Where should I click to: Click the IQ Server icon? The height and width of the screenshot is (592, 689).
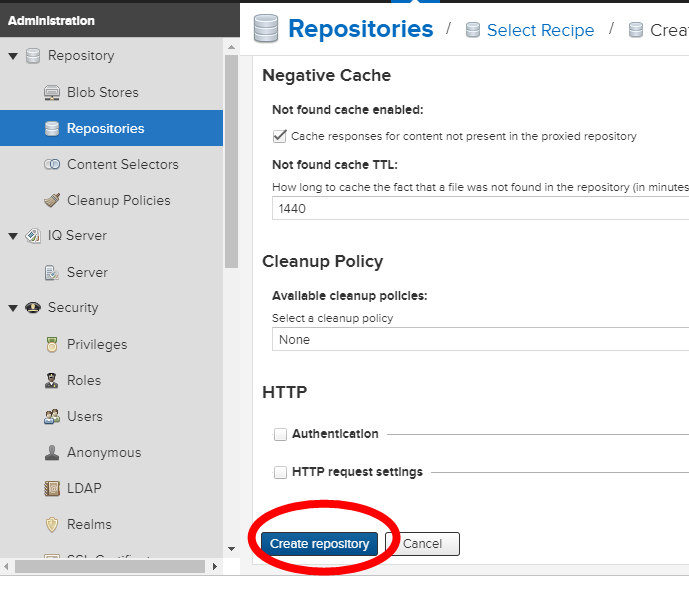[x=33, y=236]
